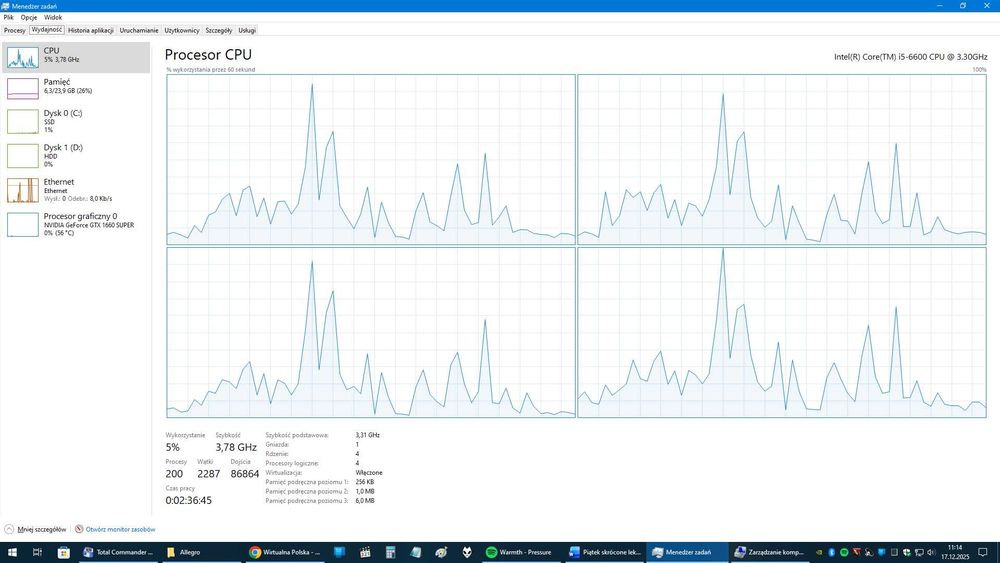Switch to the Historia aplikacji tab

(91, 30)
